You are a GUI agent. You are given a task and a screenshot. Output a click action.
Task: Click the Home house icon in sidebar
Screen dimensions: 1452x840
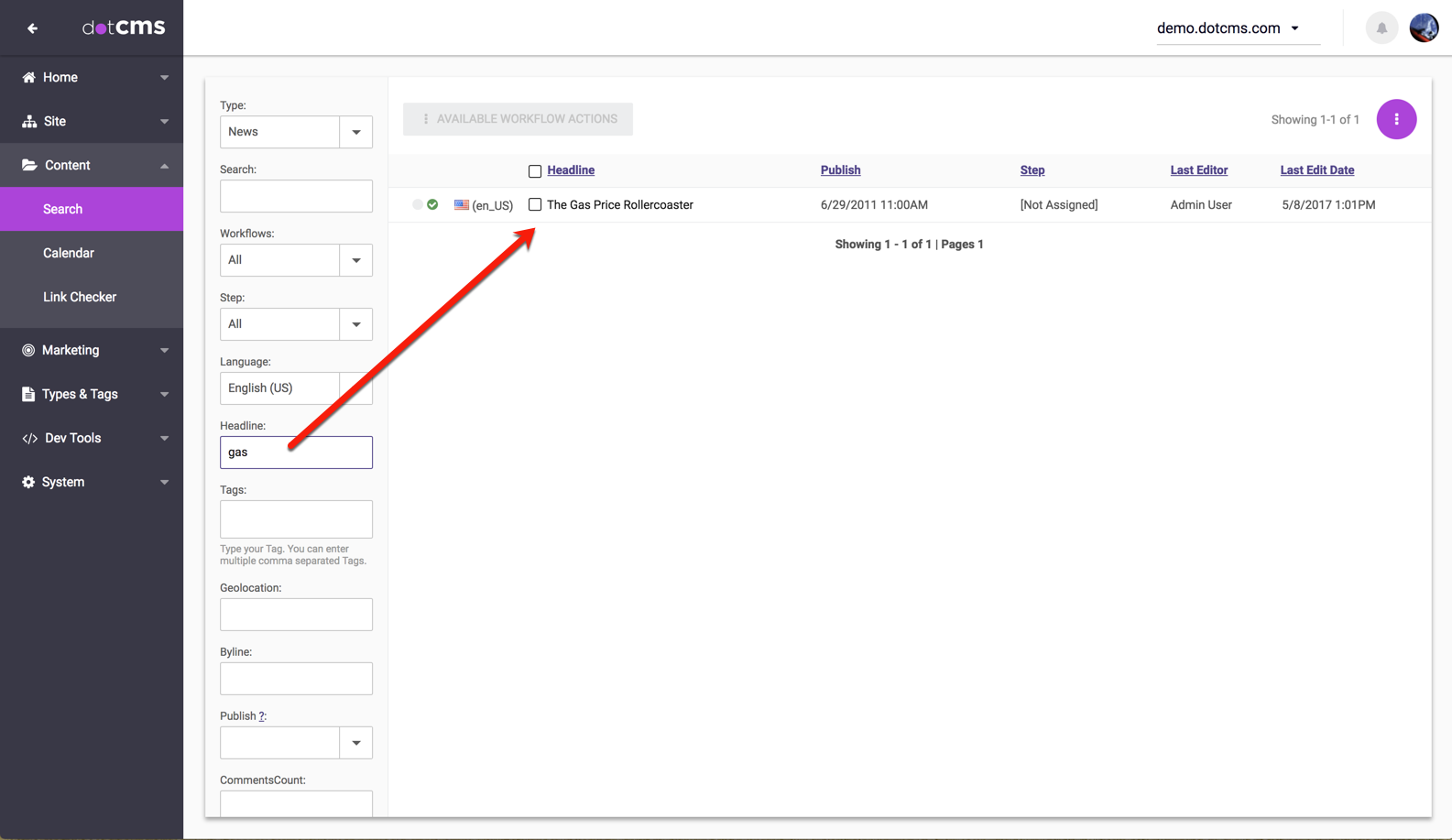point(28,78)
